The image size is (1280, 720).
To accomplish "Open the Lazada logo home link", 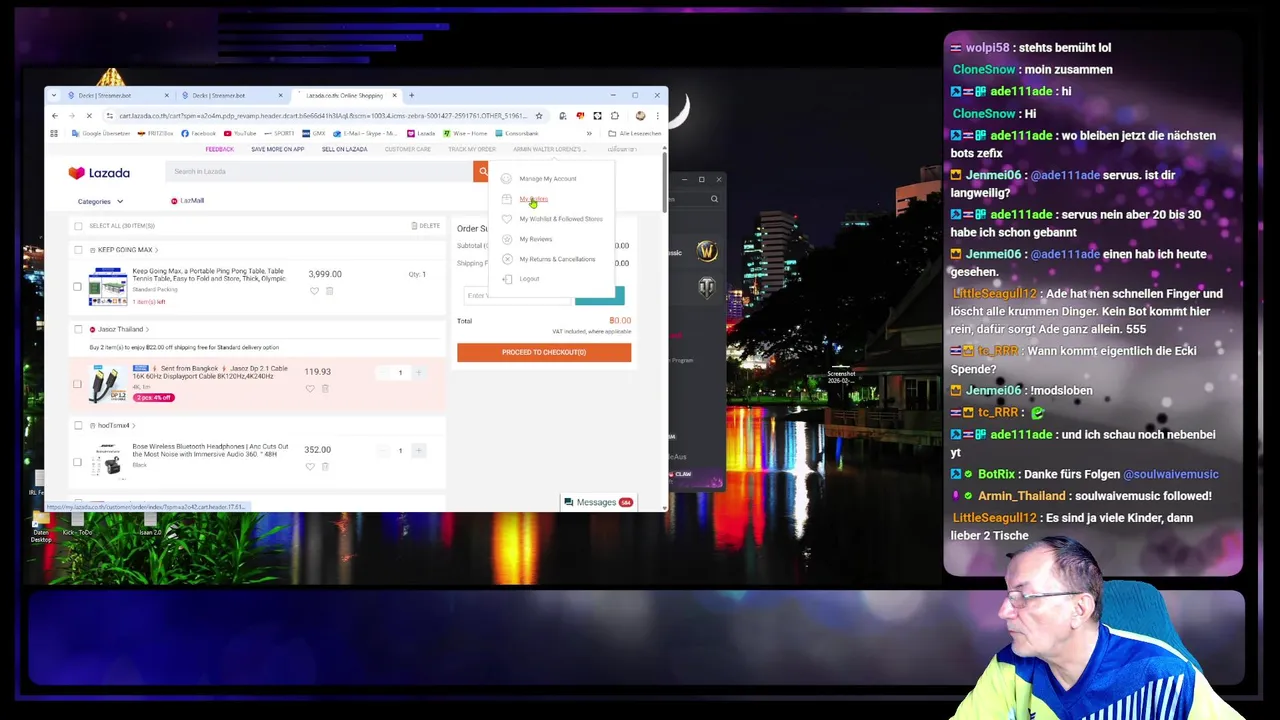I will (x=99, y=172).
